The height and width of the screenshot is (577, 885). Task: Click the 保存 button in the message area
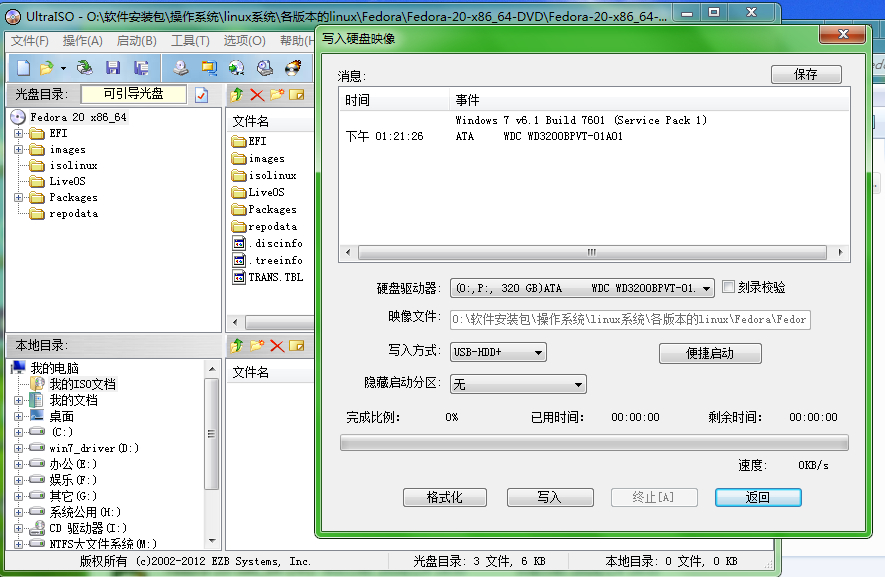[x=806, y=75]
